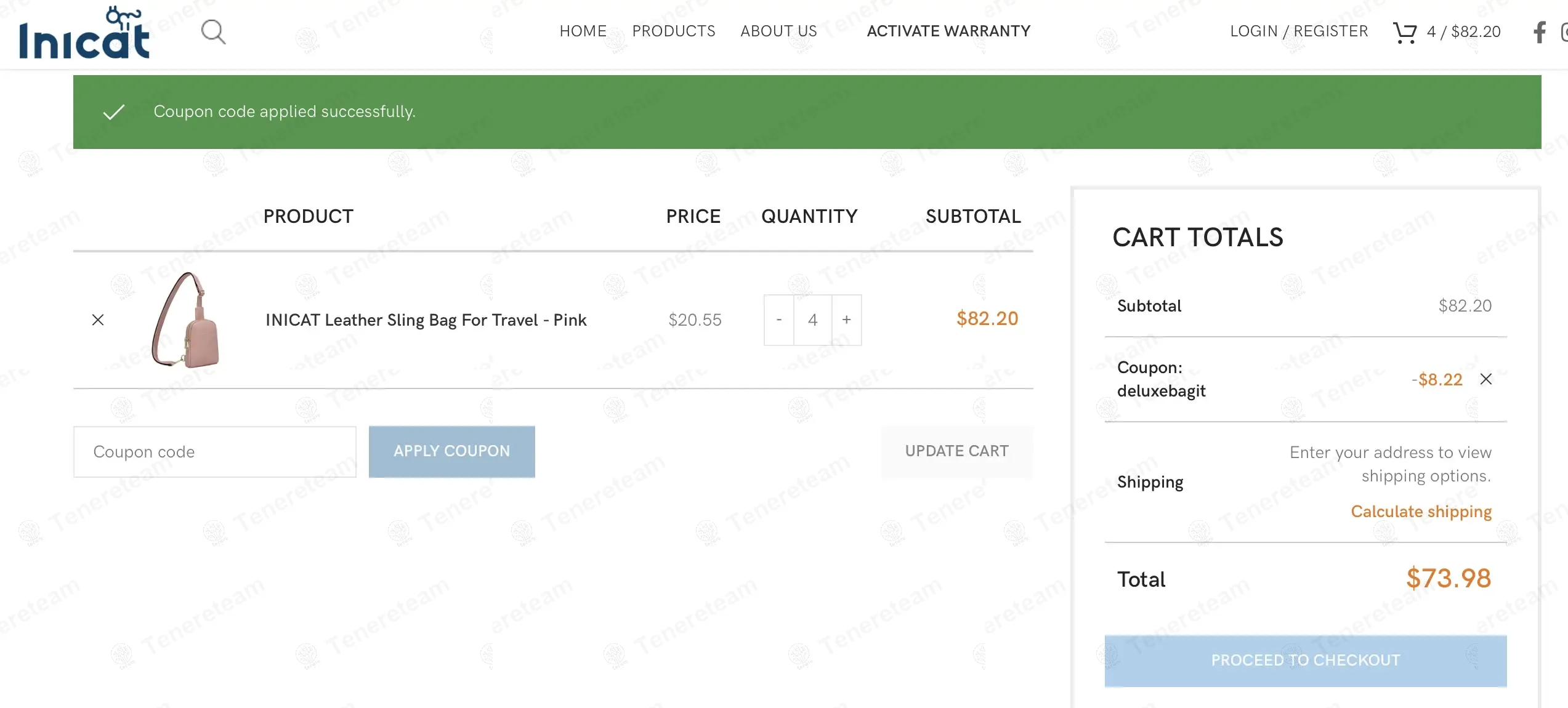The height and width of the screenshot is (708, 1568).
Task: Click LOGIN / REGISTER link
Action: 1299,31
